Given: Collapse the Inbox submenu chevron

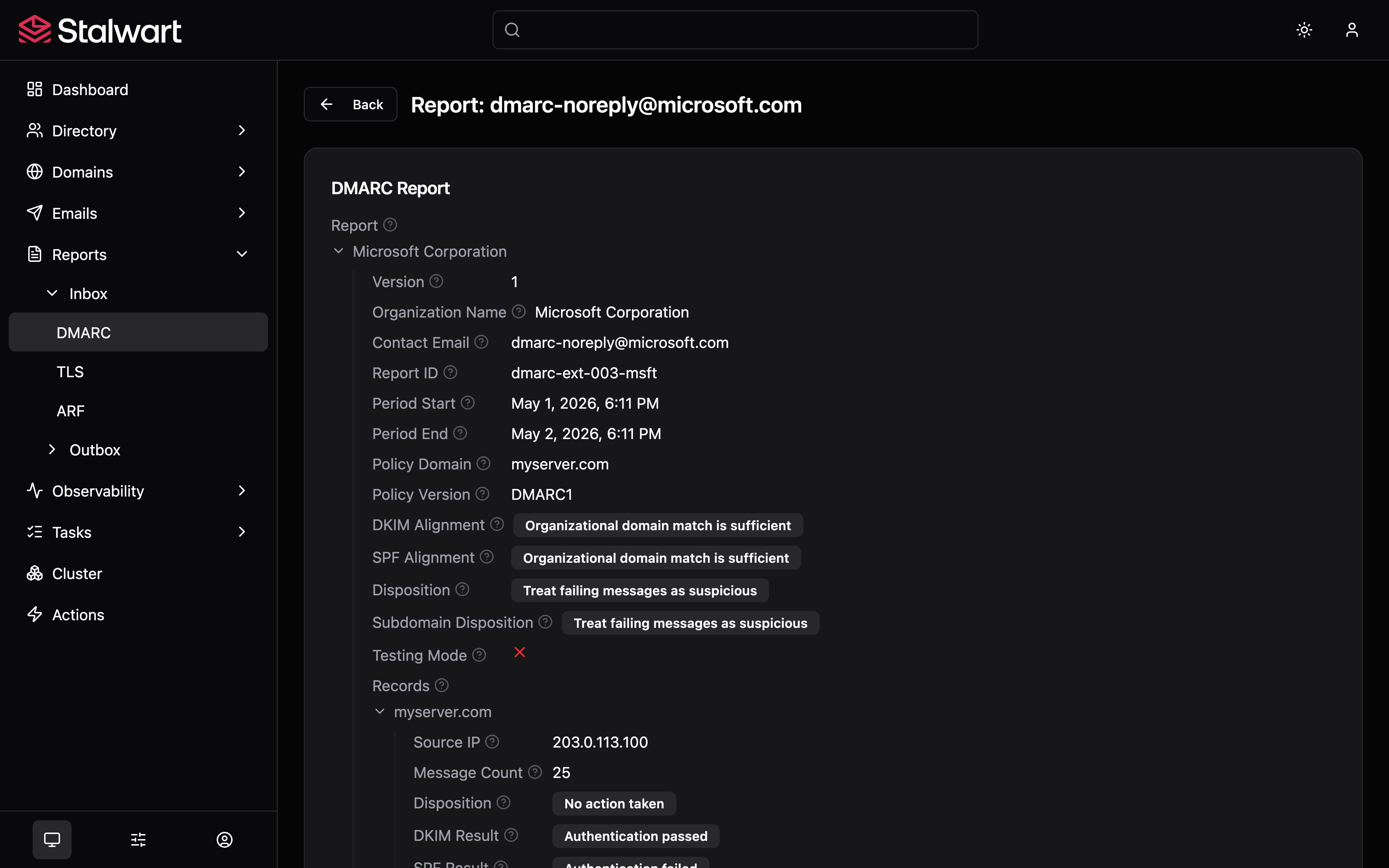Looking at the screenshot, I should [x=52, y=293].
